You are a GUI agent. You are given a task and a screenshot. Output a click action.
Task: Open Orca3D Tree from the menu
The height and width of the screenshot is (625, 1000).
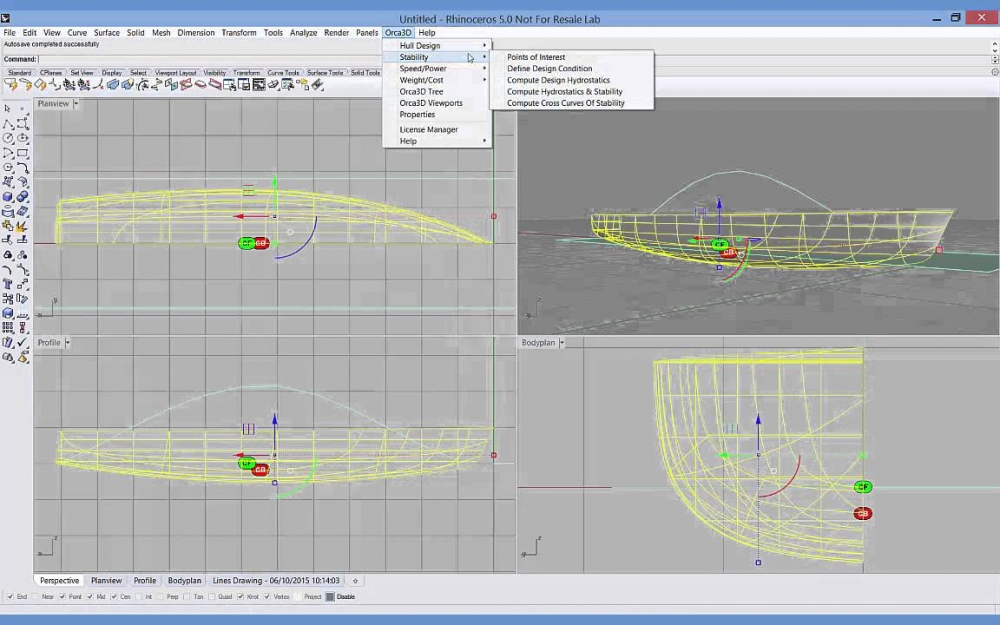(x=421, y=92)
